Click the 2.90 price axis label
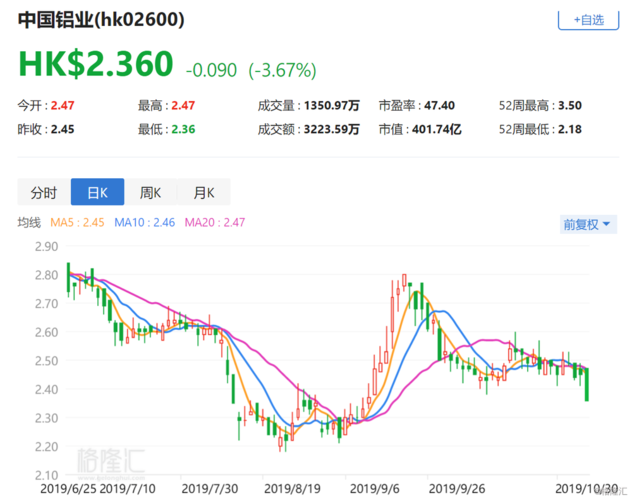Viewport: 632px width, 500px height. click(x=46, y=247)
